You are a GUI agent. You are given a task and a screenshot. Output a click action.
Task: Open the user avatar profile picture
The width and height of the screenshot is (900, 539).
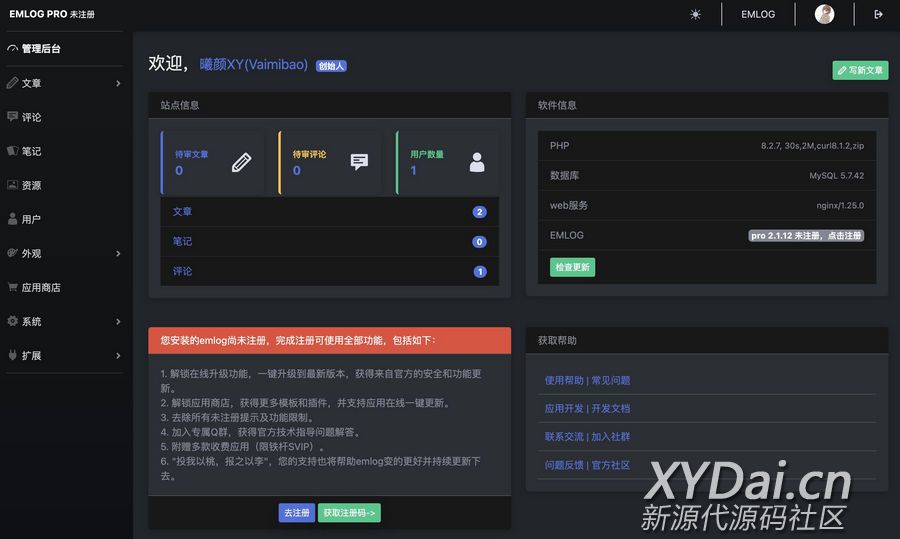pos(824,14)
